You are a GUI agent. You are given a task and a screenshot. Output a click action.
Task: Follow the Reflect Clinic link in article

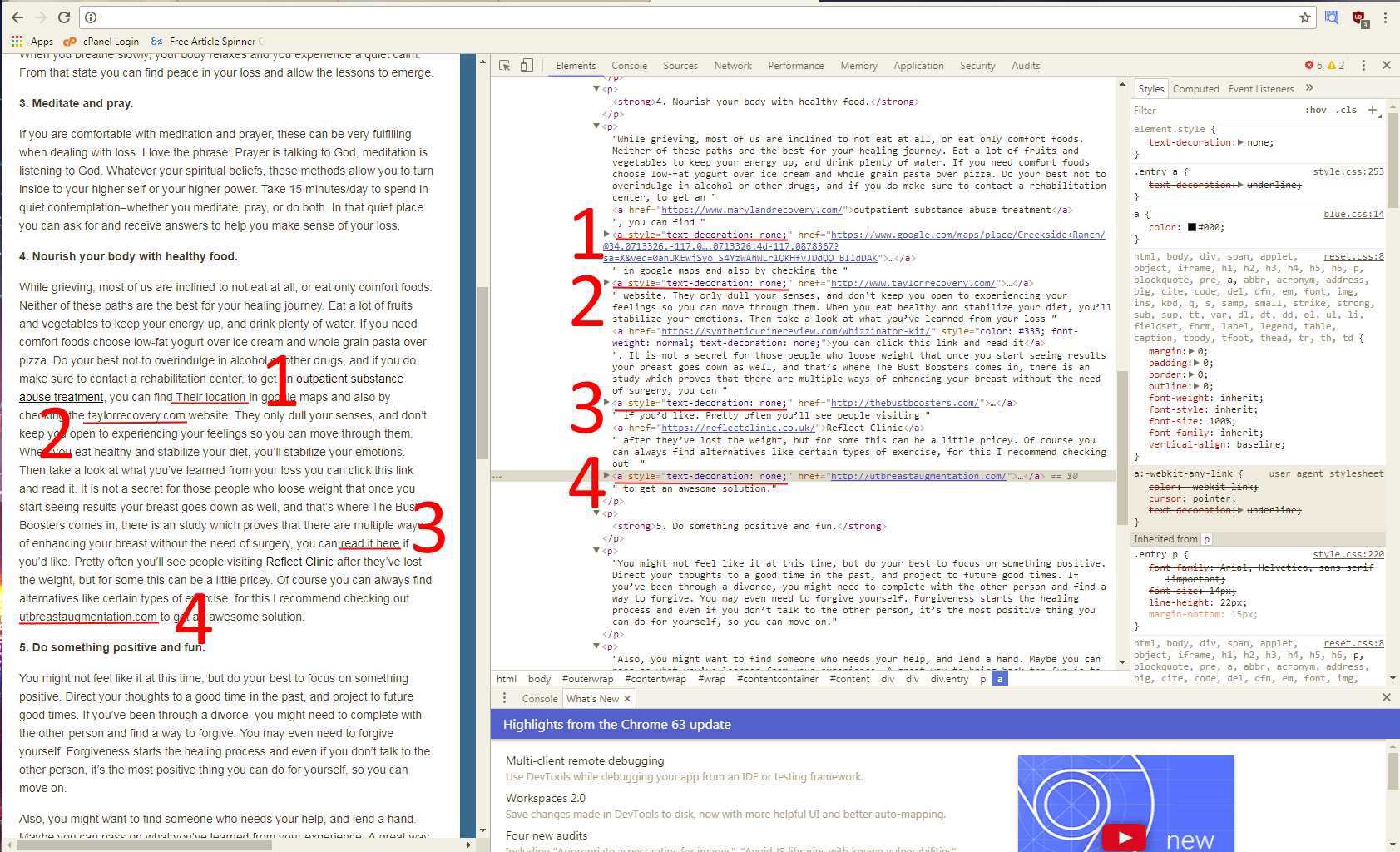click(x=299, y=562)
